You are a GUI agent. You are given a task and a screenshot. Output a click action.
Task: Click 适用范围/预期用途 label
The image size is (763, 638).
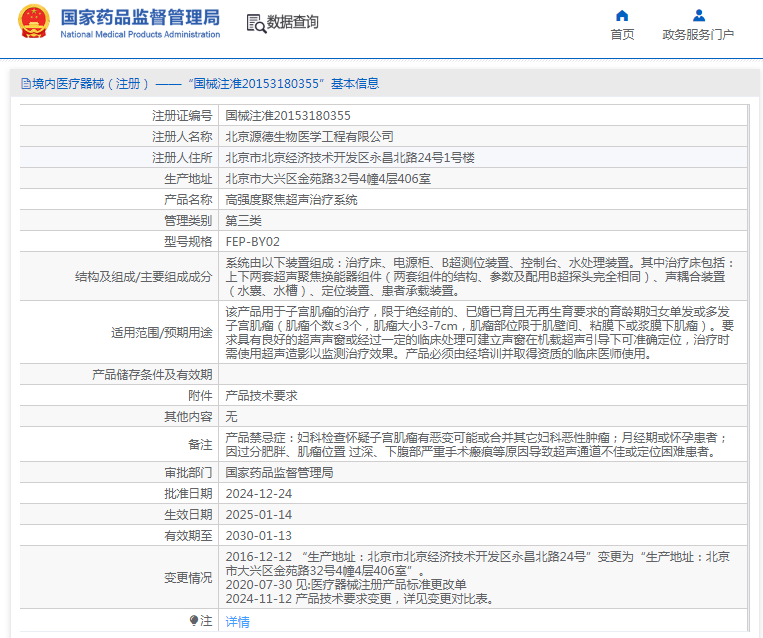coord(162,332)
